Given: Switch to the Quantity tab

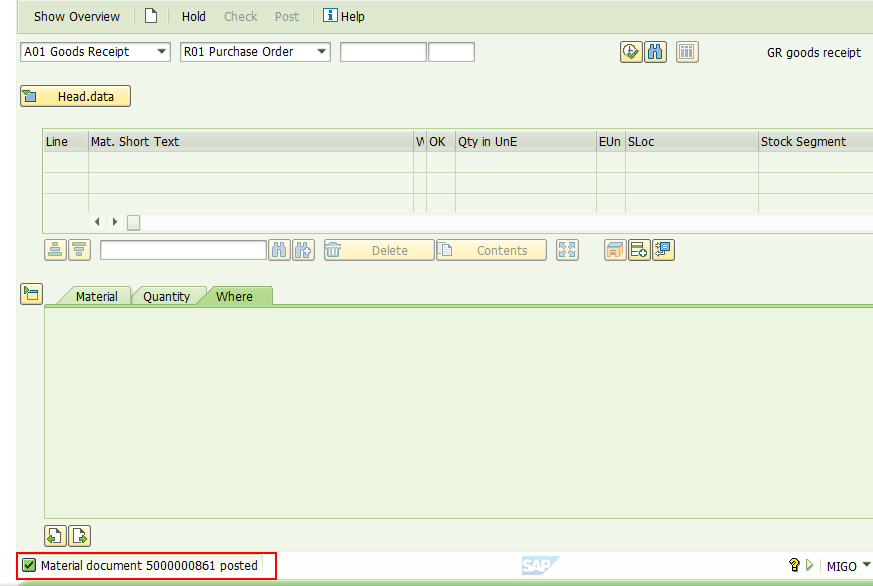Looking at the screenshot, I should click(168, 296).
